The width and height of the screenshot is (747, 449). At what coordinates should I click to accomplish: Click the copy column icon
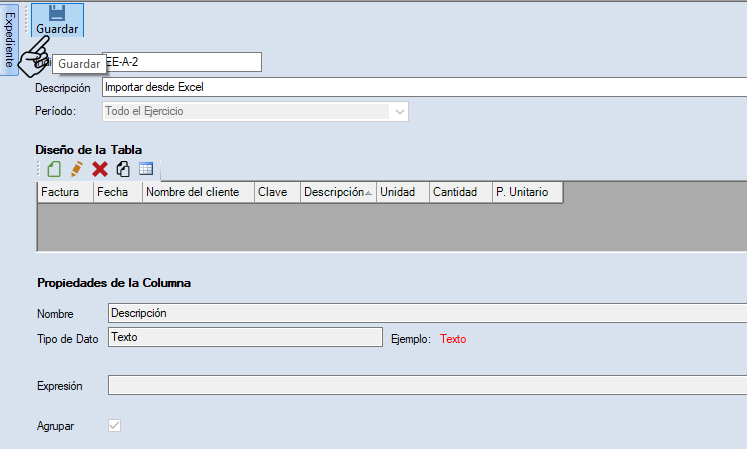(123, 169)
